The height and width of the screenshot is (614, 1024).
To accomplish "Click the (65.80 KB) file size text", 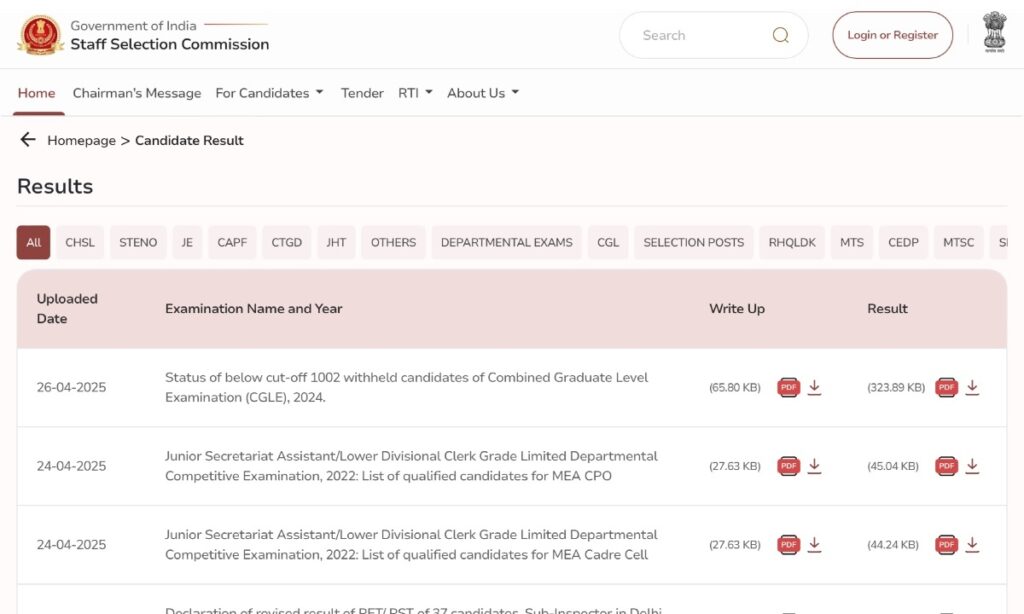I will 735,387.
